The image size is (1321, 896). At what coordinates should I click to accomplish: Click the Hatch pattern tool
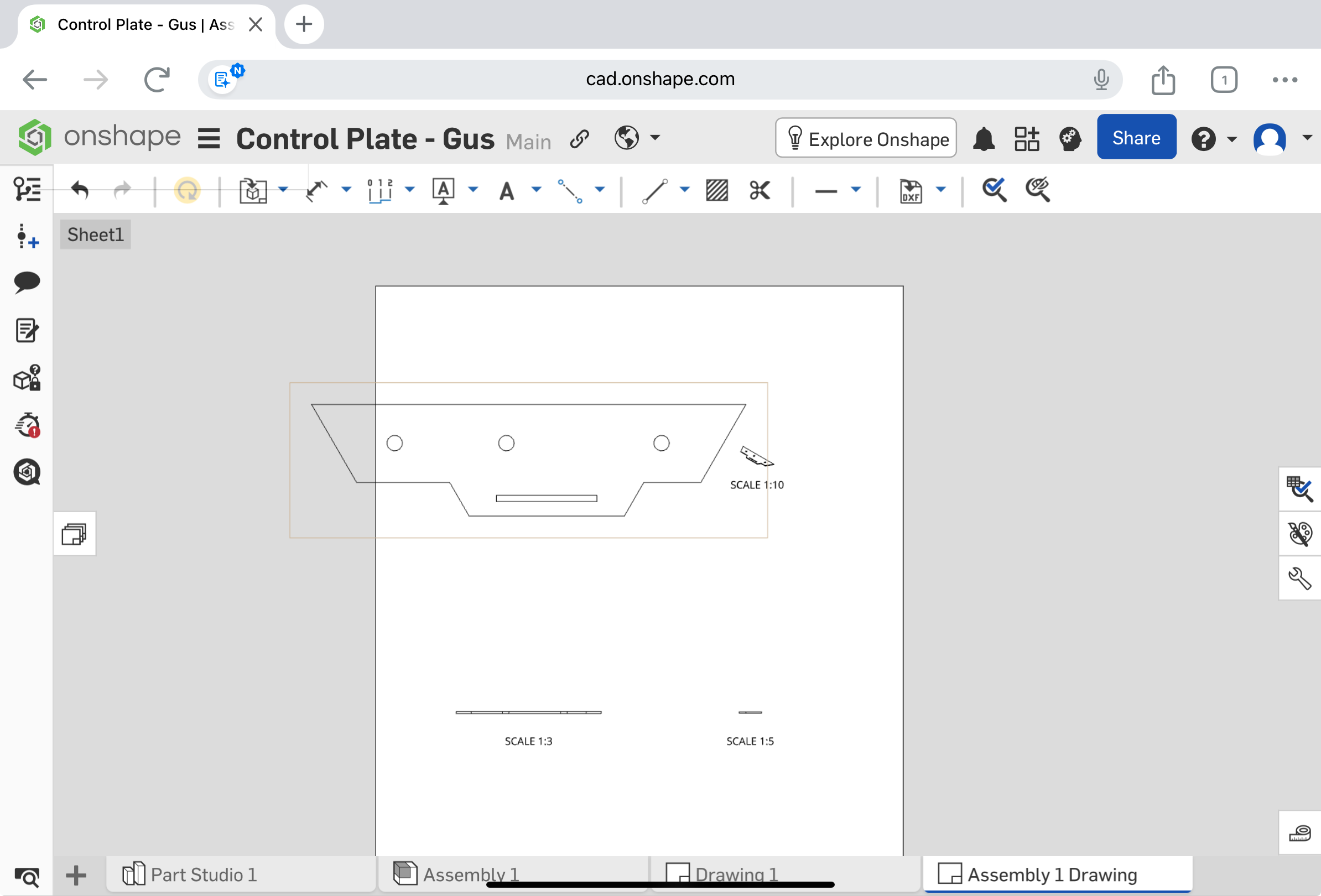pos(717,190)
